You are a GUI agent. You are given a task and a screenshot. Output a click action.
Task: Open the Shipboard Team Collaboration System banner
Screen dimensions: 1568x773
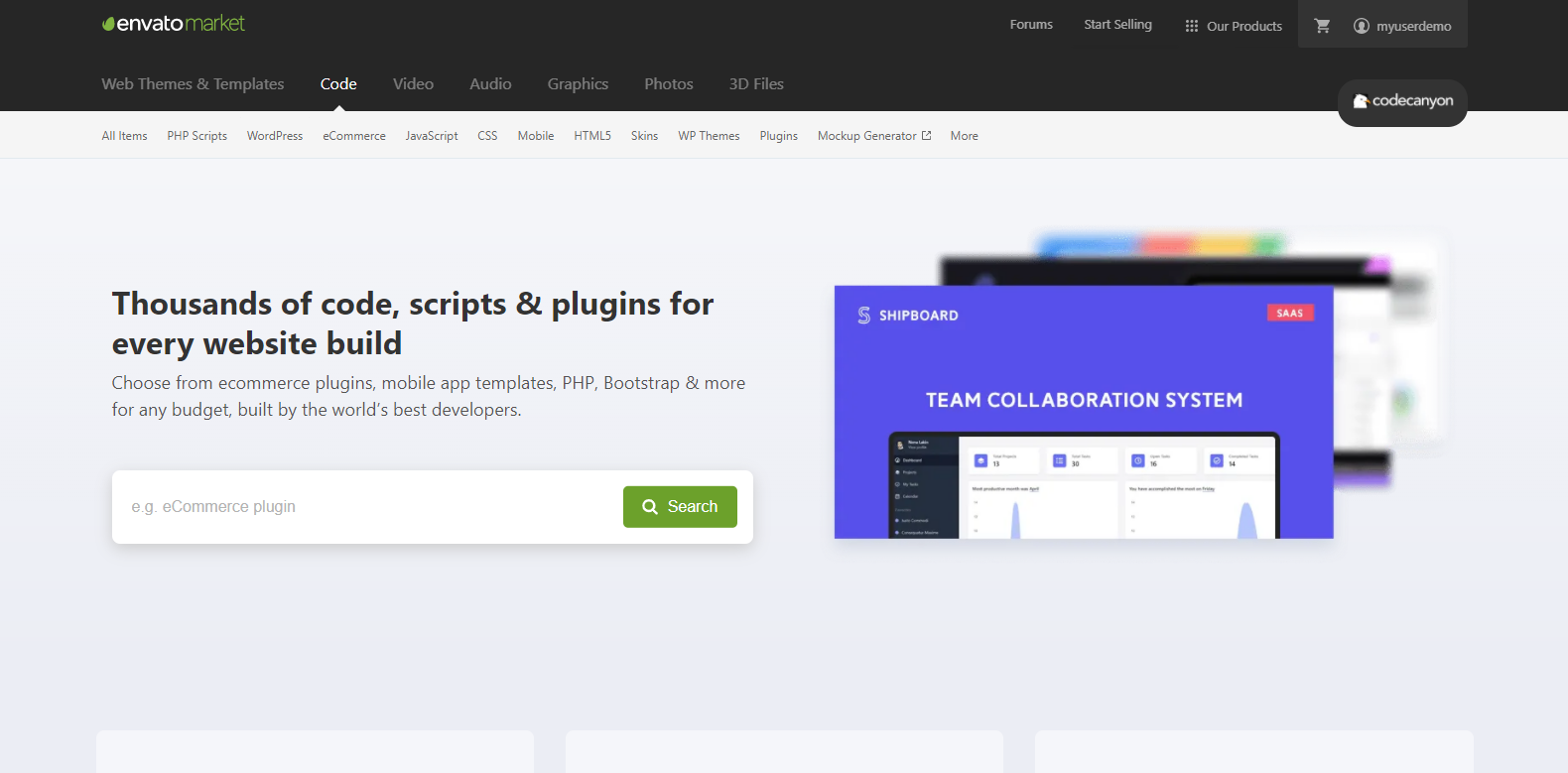(1084, 412)
